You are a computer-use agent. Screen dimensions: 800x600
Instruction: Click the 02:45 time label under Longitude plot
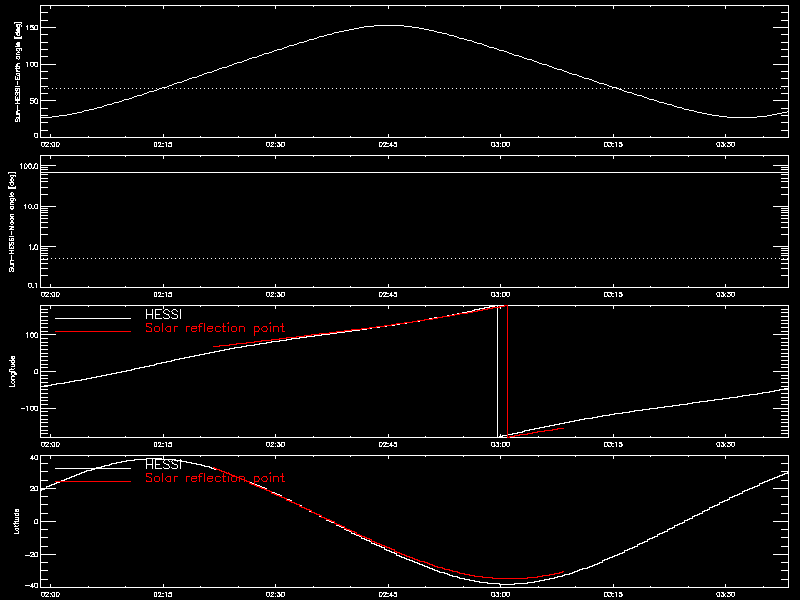pos(388,444)
